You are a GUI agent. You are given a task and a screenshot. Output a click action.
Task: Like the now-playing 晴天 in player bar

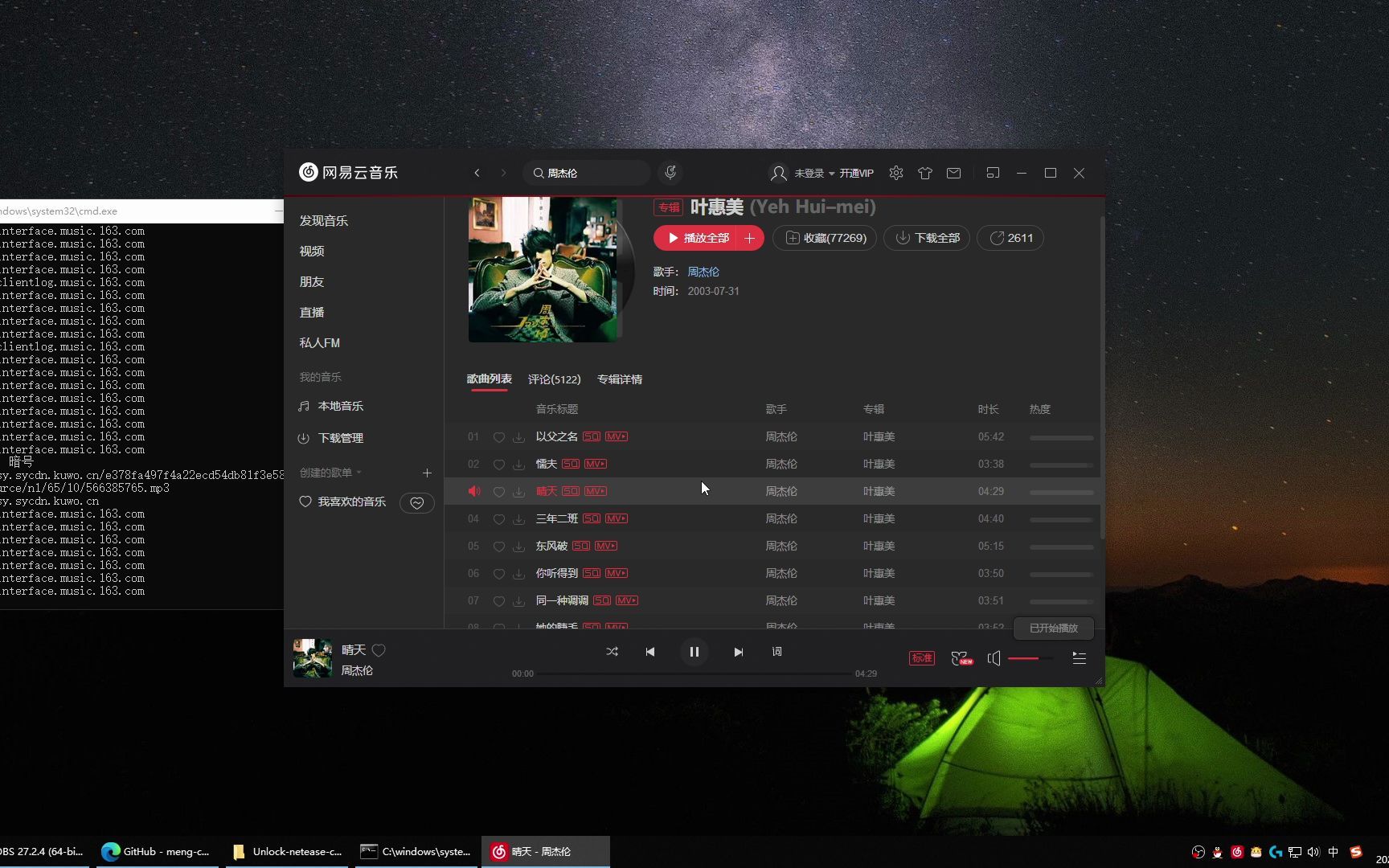tap(379, 650)
